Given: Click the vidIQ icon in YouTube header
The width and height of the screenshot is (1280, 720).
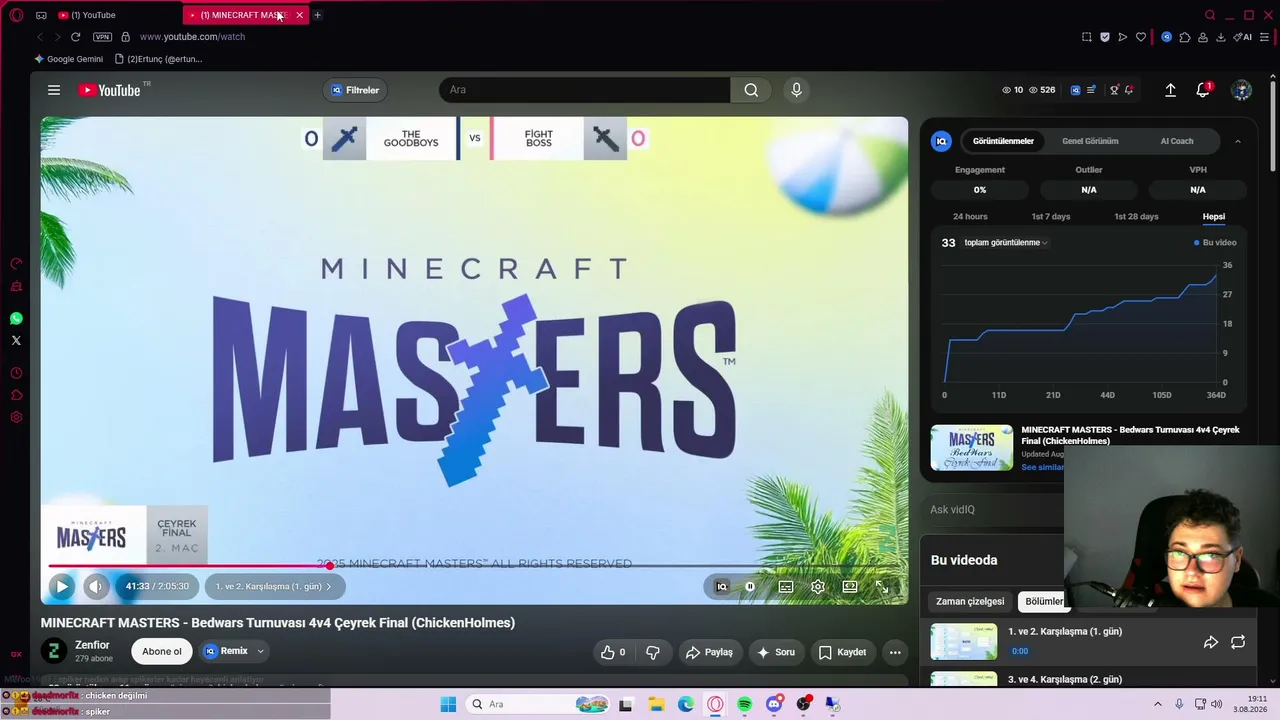Looking at the screenshot, I should [1076, 90].
